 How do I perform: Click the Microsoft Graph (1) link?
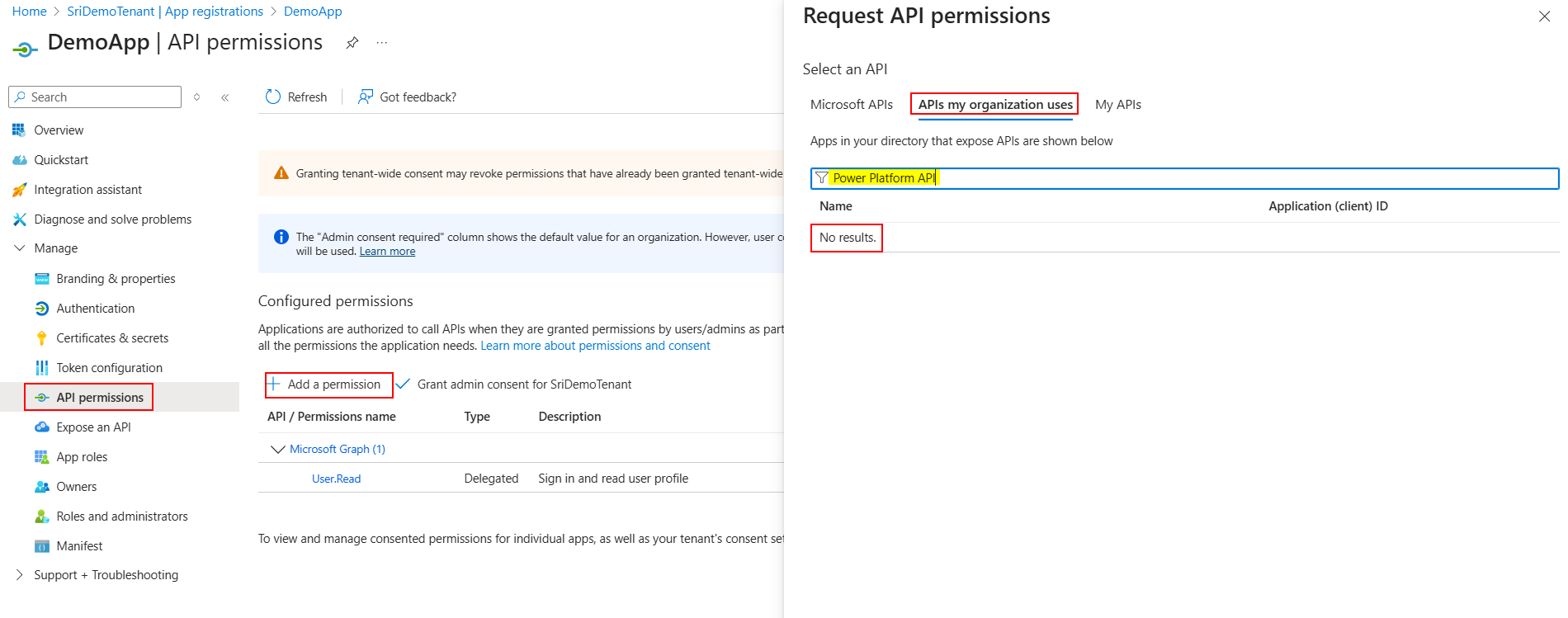[x=338, y=450]
